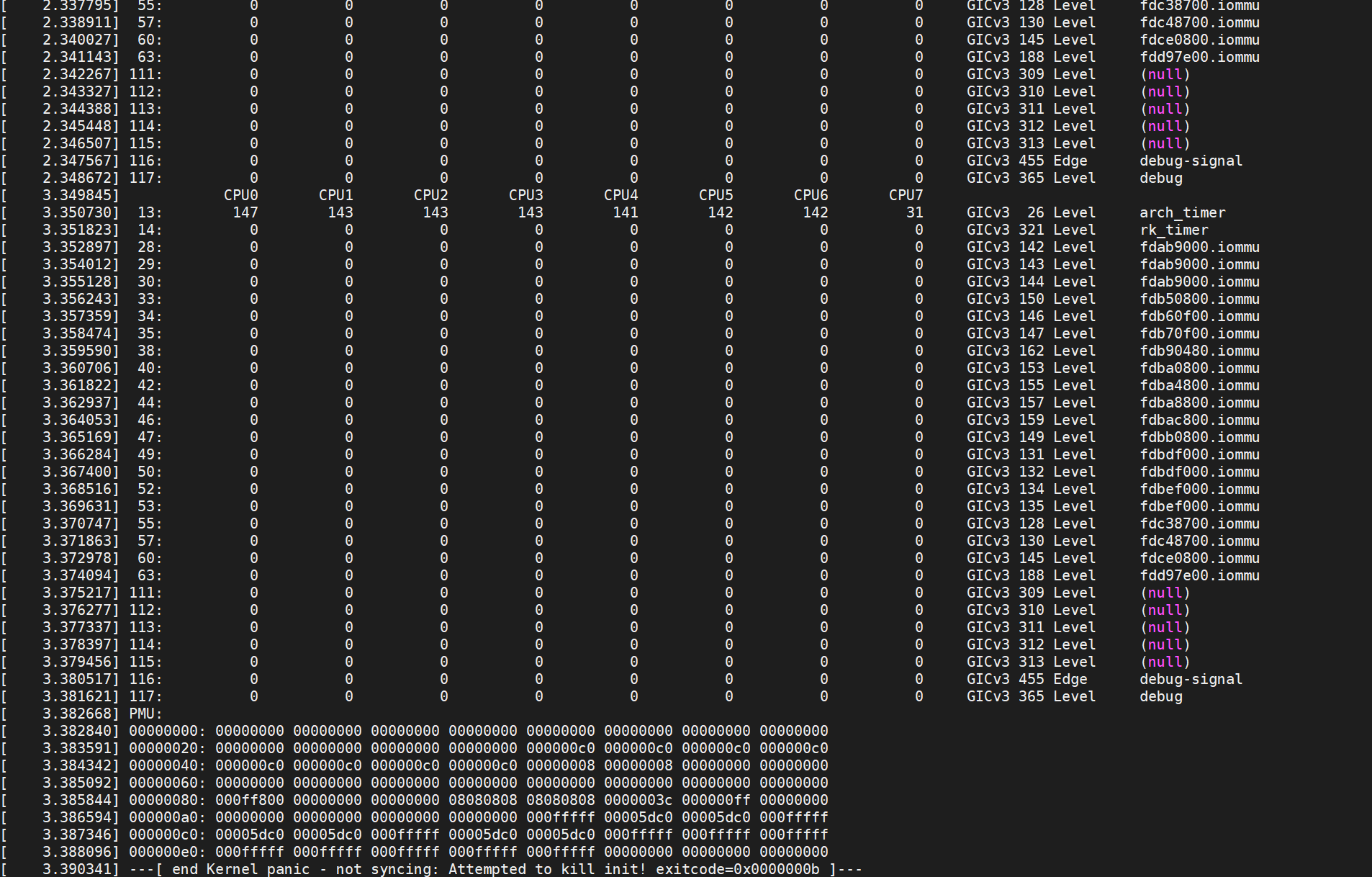
Task: Select 'fdba0800.iommu' at timestamp 3.360706
Action: [1199, 368]
